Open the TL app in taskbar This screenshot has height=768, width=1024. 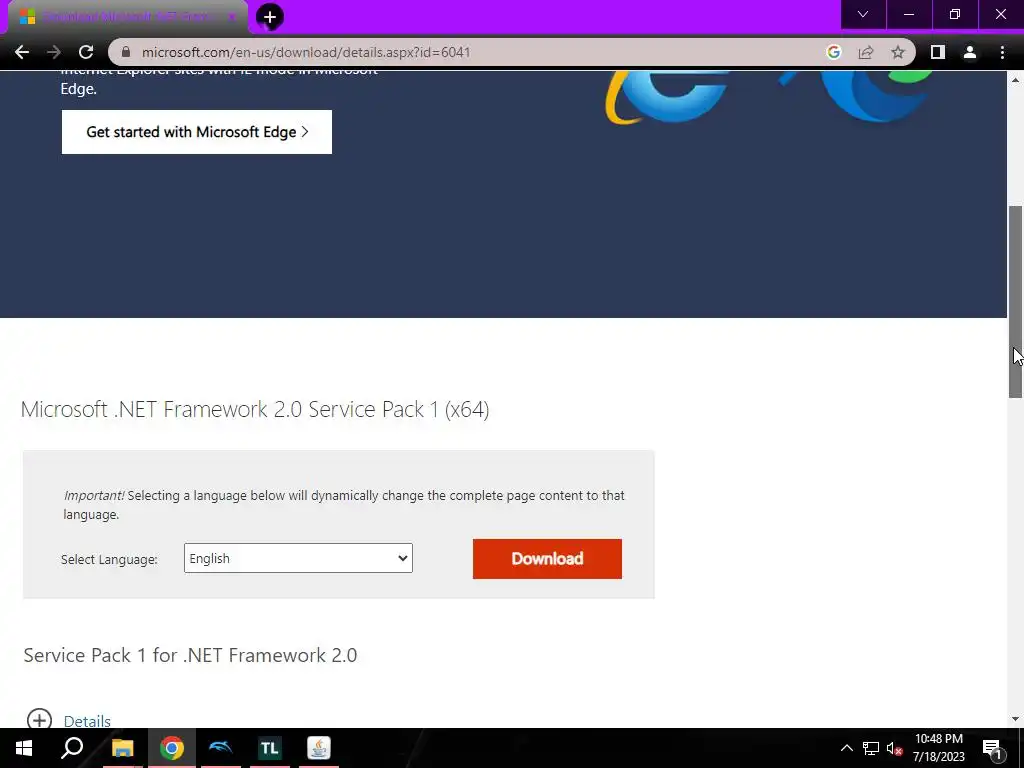click(x=269, y=748)
